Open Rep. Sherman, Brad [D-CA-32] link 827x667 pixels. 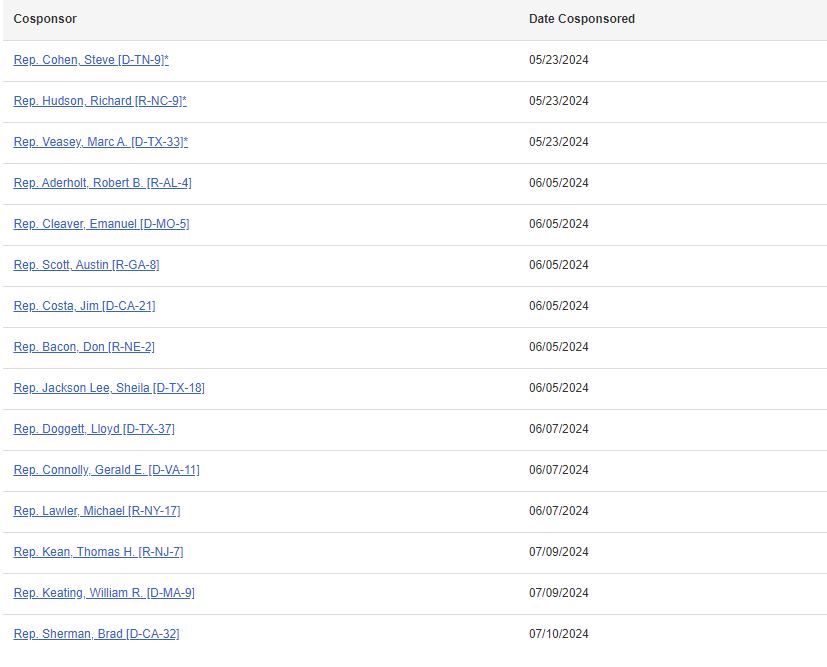click(96, 634)
